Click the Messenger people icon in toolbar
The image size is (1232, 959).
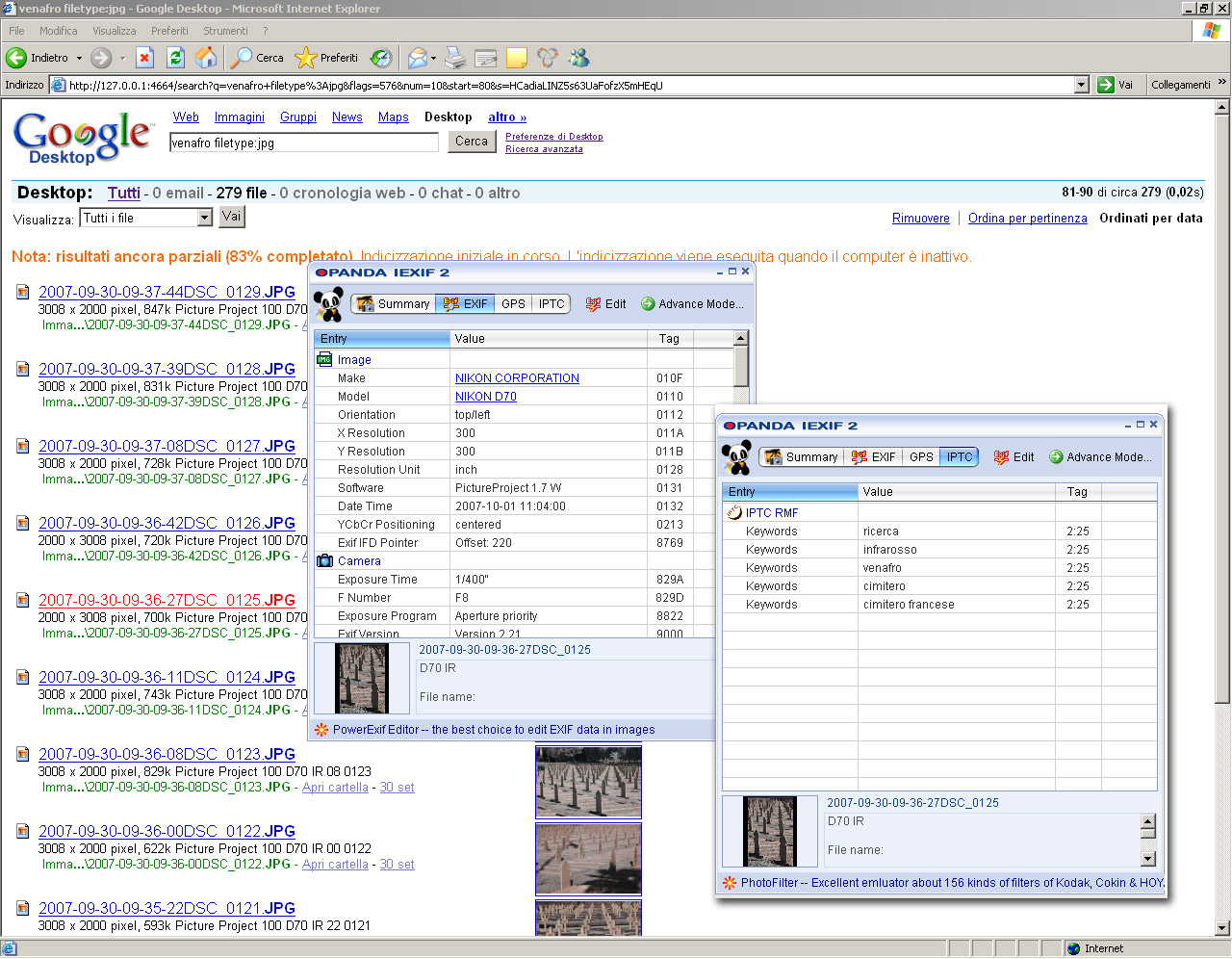[x=578, y=58]
